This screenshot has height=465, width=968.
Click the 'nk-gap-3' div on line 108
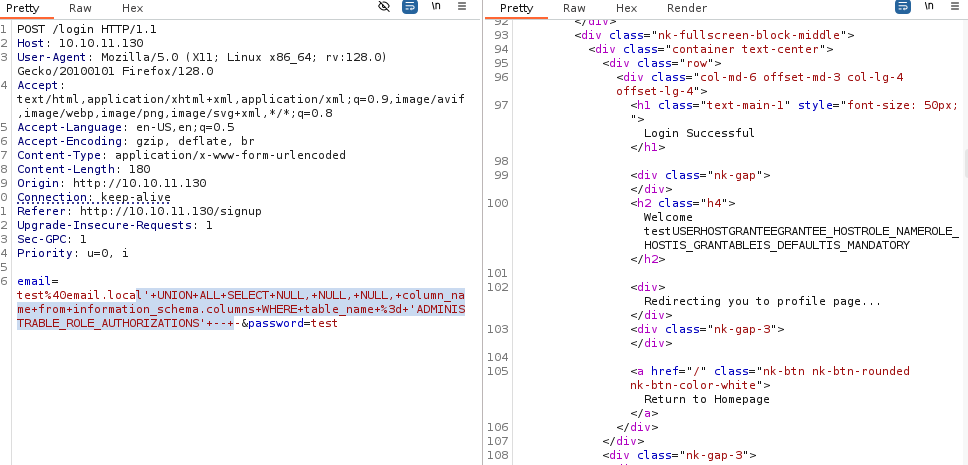[x=679, y=455]
